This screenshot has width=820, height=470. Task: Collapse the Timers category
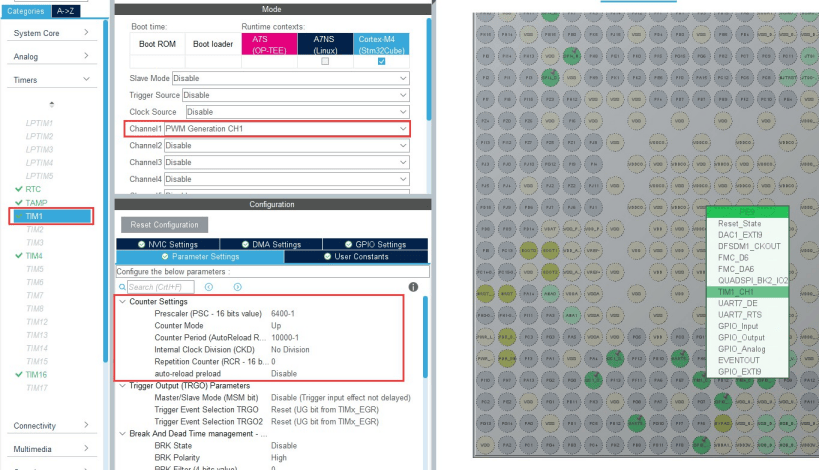pyautogui.click(x=51, y=80)
